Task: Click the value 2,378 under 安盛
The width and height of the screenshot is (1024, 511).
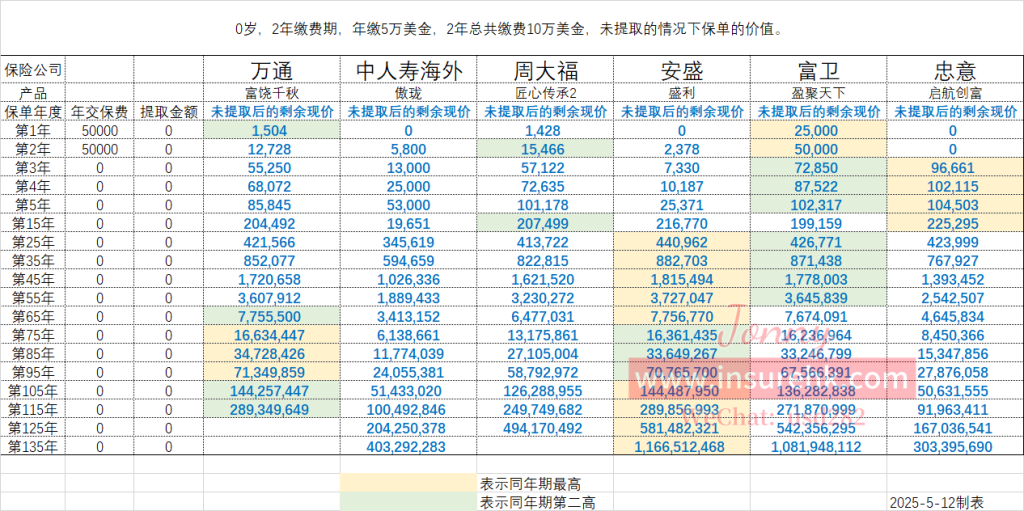Action: coord(682,150)
